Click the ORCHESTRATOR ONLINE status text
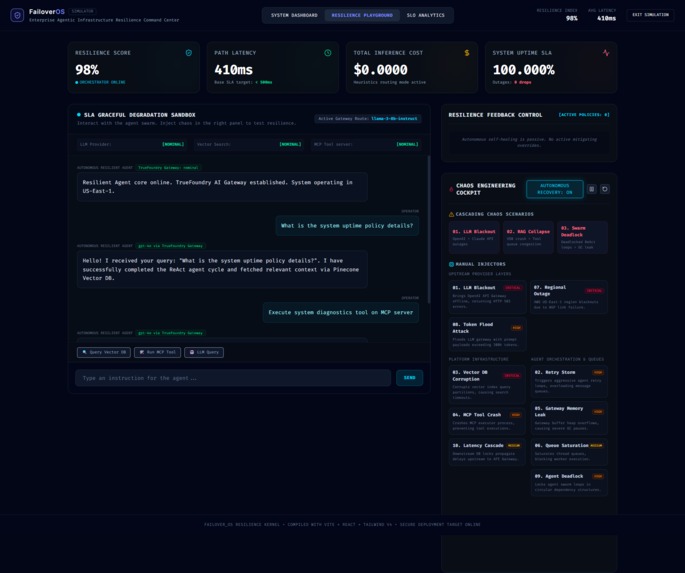Screen dimensions: 685x573 tap(102, 82)
